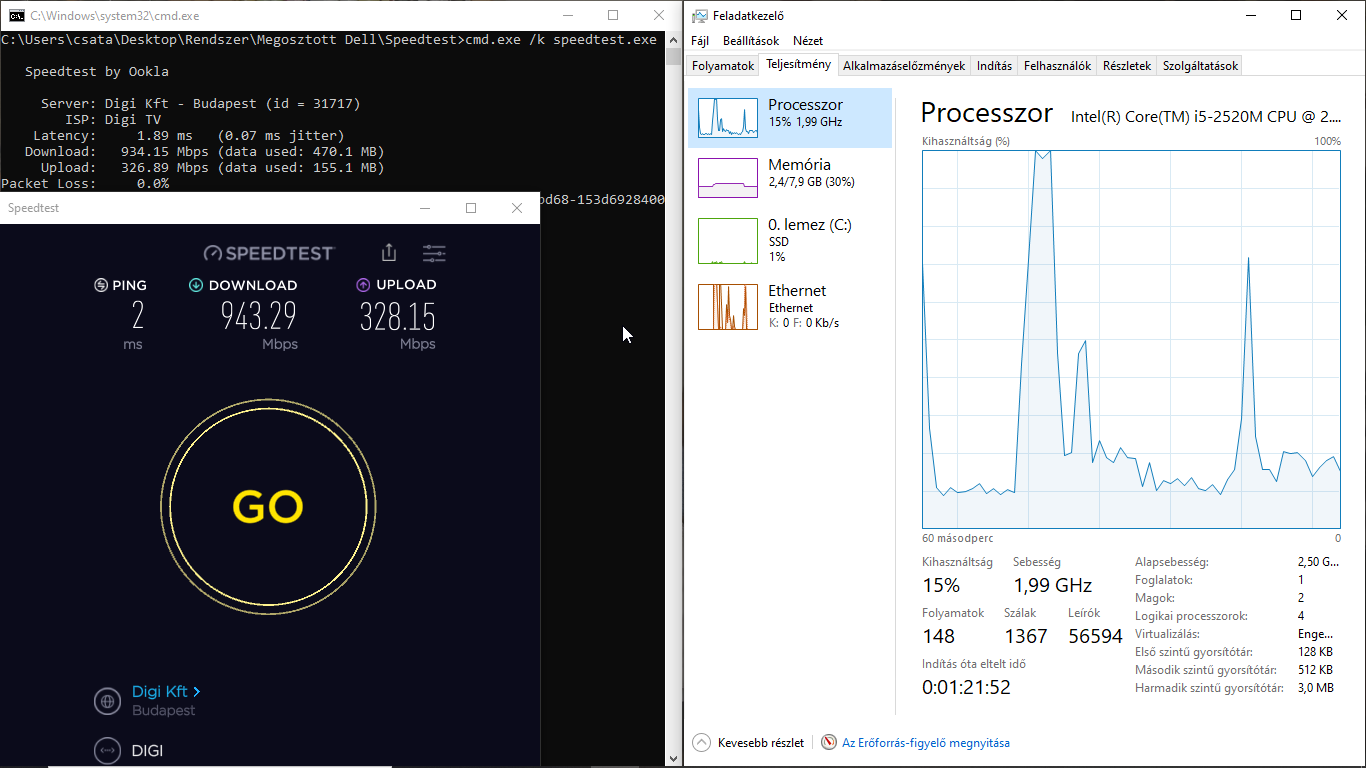
Task: Click the DOWNLOAD arrow icon
Action: [196, 285]
